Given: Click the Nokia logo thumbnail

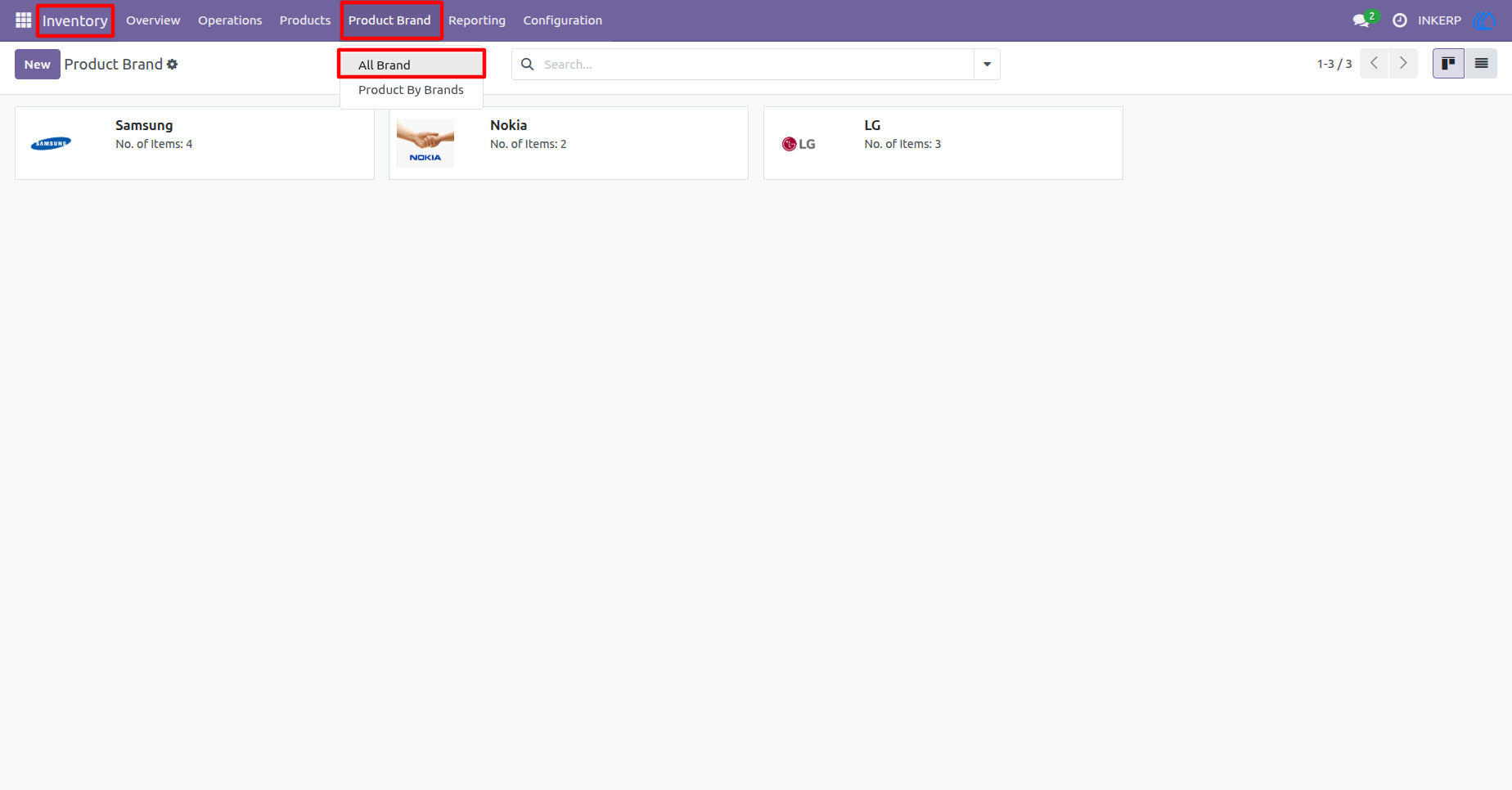Looking at the screenshot, I should (x=425, y=143).
